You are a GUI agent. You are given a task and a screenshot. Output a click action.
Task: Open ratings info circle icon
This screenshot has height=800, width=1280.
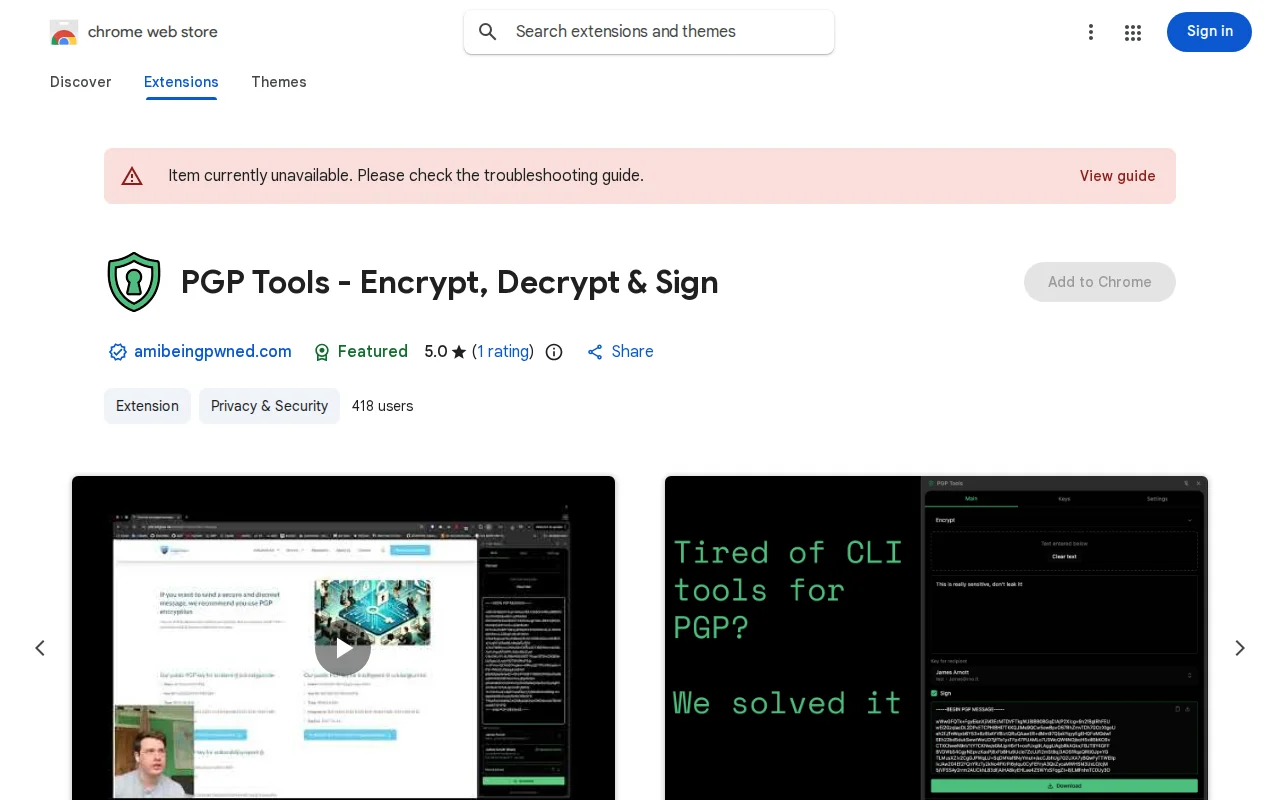pyautogui.click(x=554, y=352)
